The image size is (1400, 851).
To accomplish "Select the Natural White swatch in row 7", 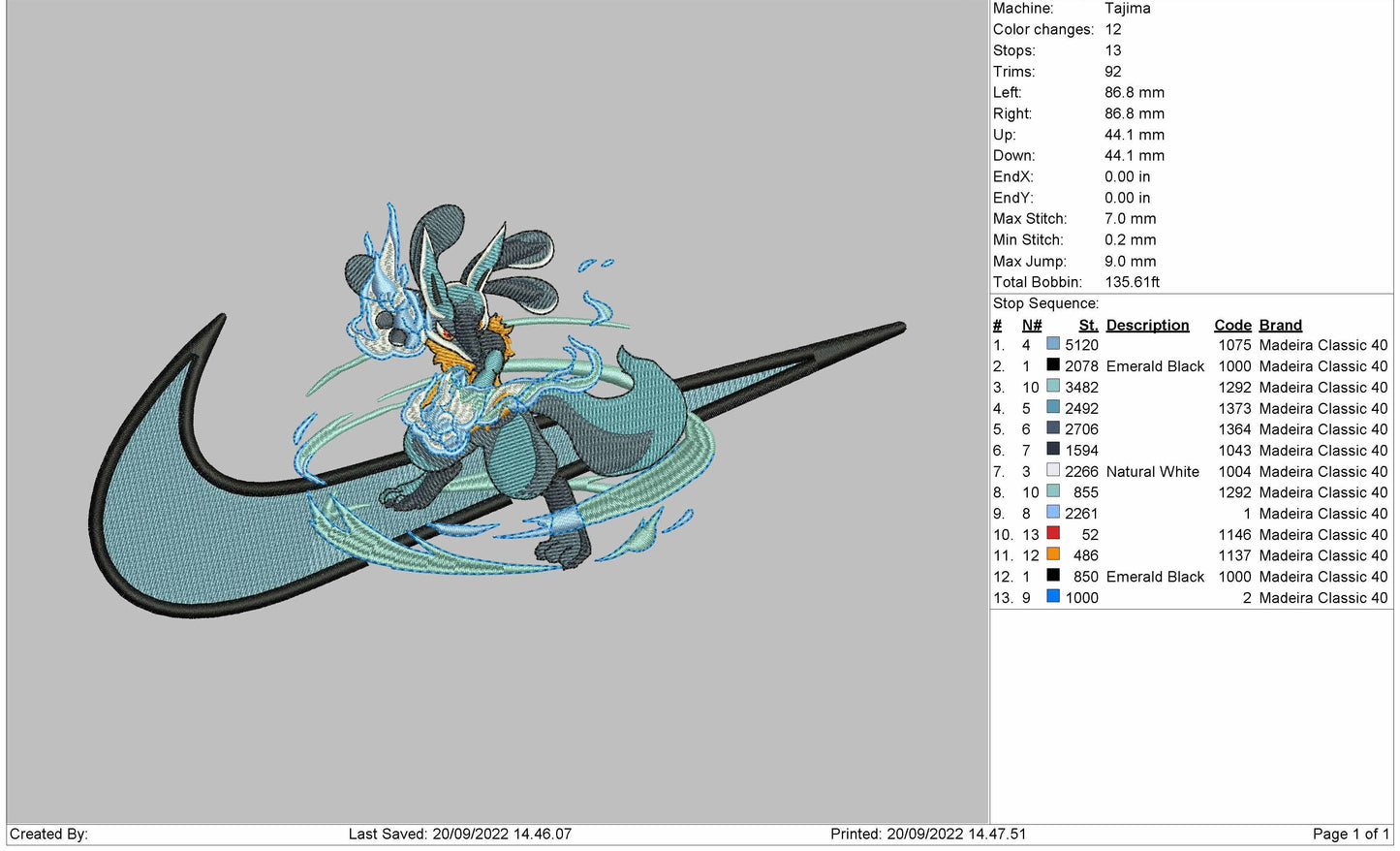I will (1053, 471).
